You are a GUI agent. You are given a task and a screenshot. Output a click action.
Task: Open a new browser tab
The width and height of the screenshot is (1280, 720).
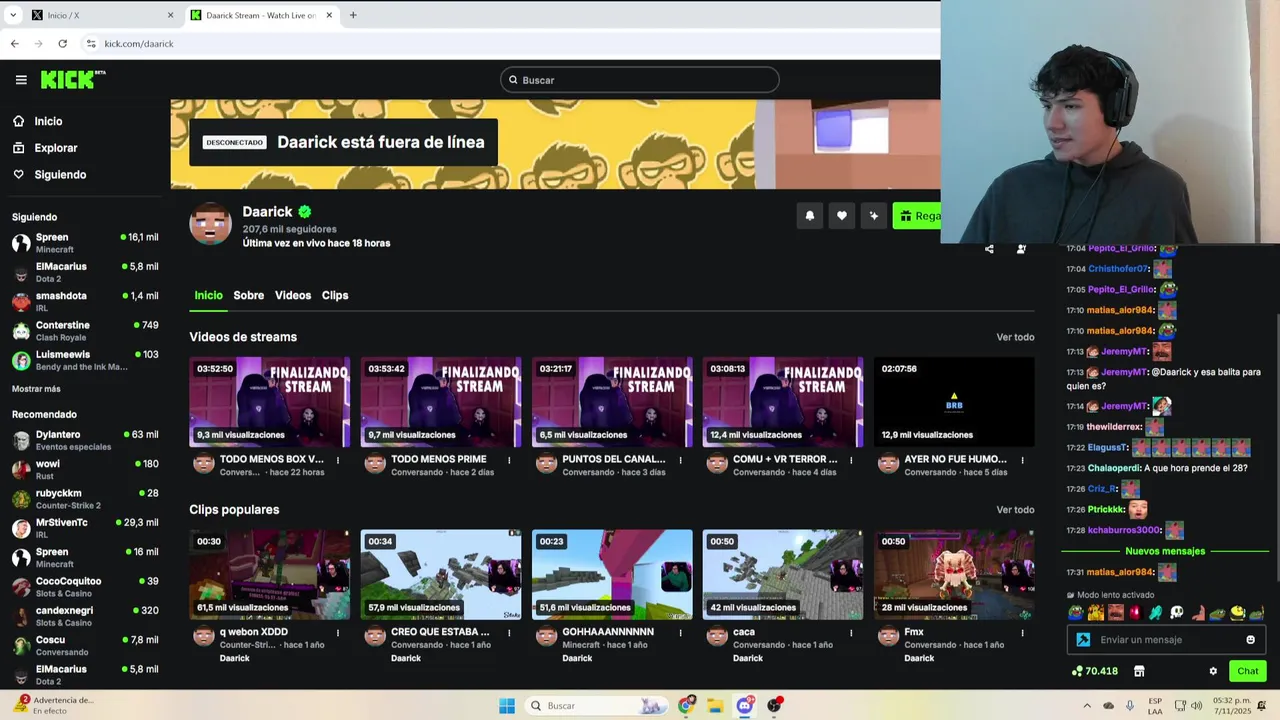coord(353,15)
